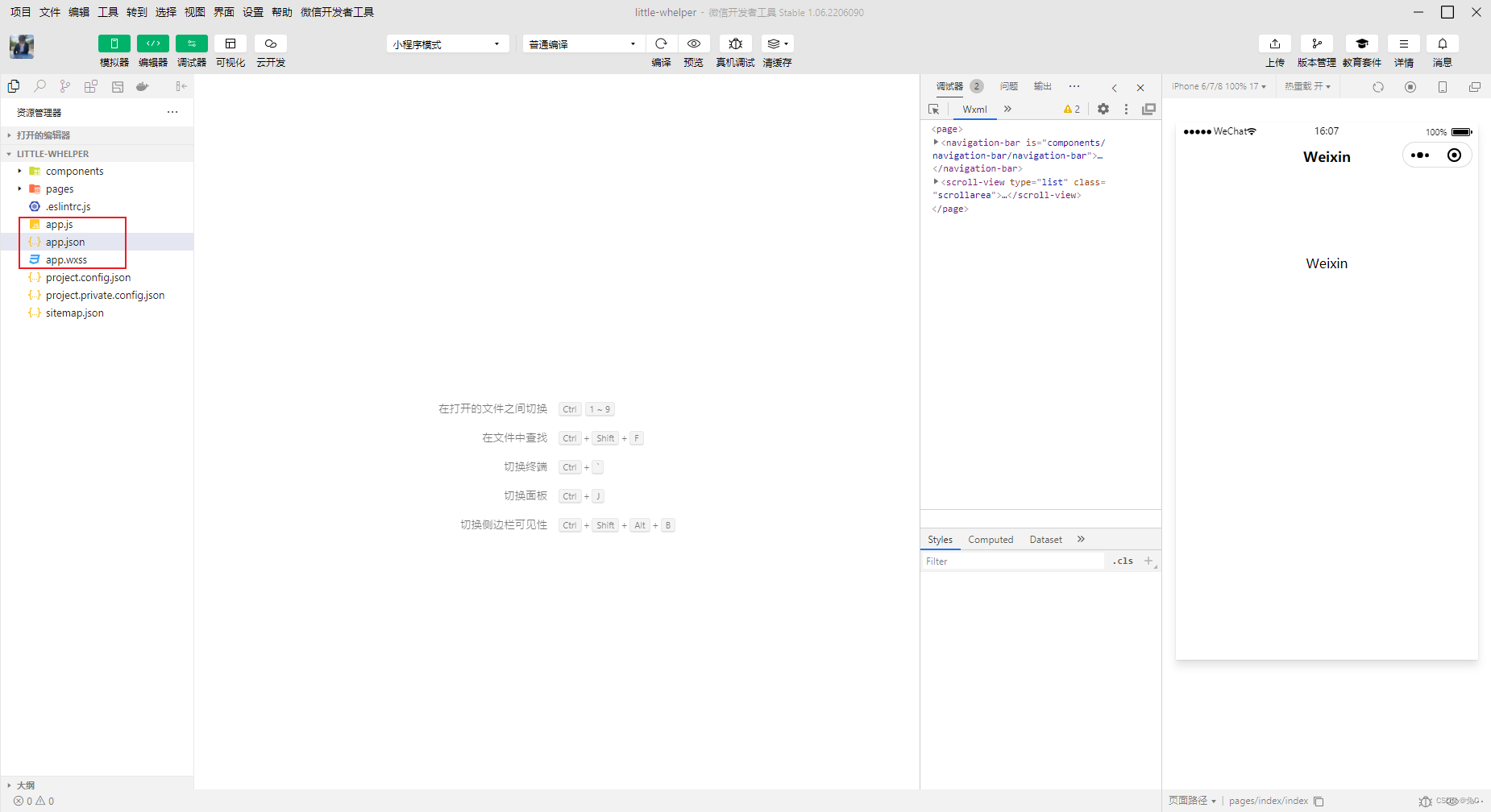The height and width of the screenshot is (812, 1491).
Task: Switch to the 输出 tab
Action: click(1043, 86)
